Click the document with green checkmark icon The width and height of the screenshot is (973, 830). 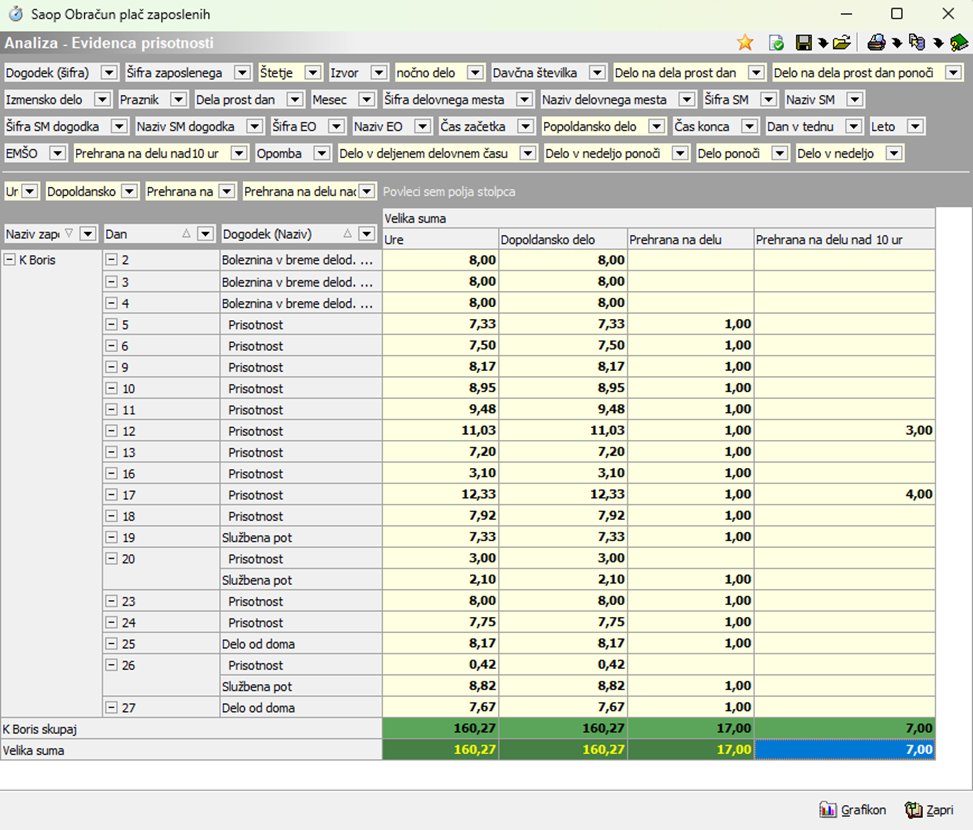775,43
